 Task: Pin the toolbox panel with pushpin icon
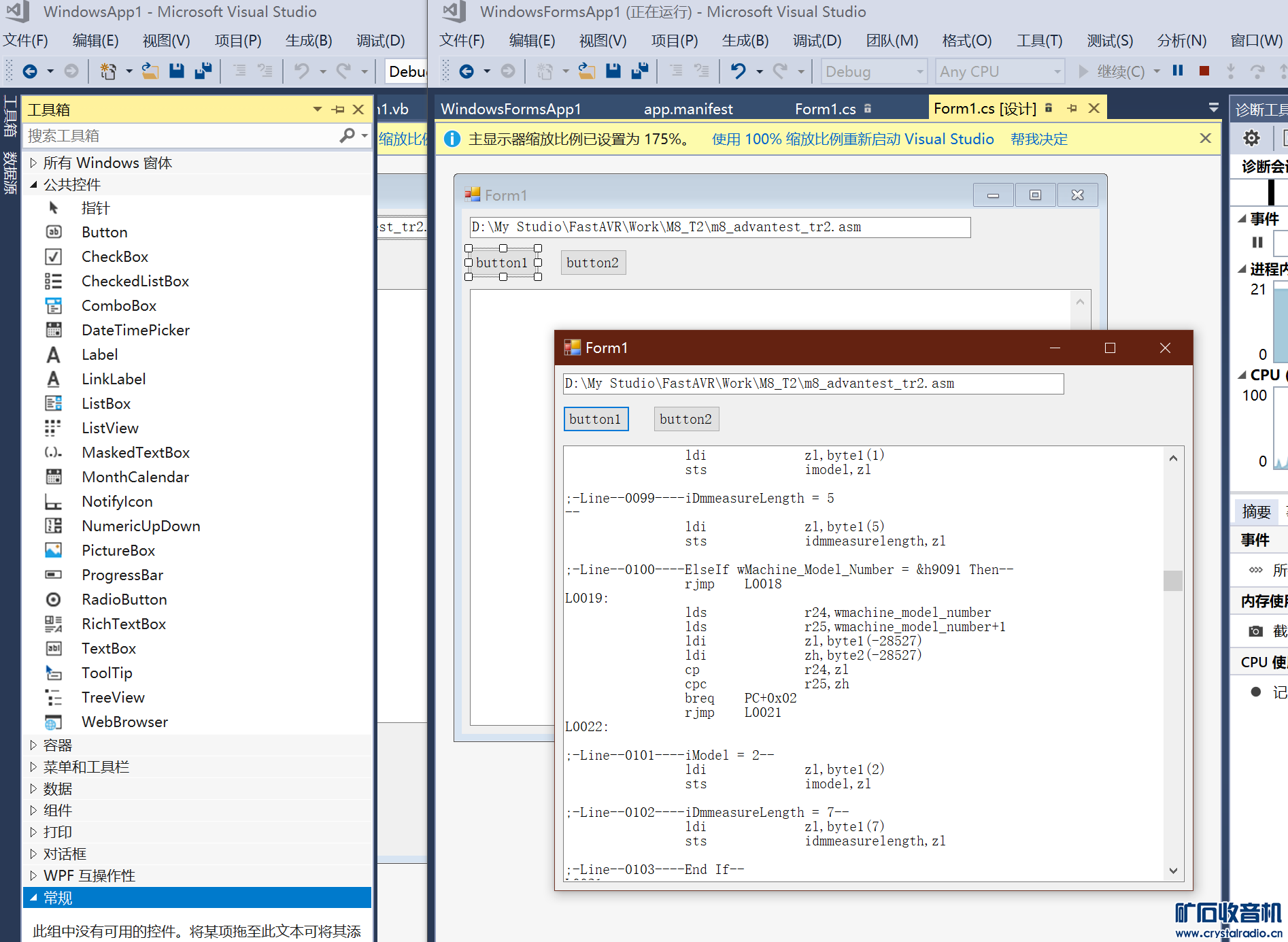coord(338,110)
